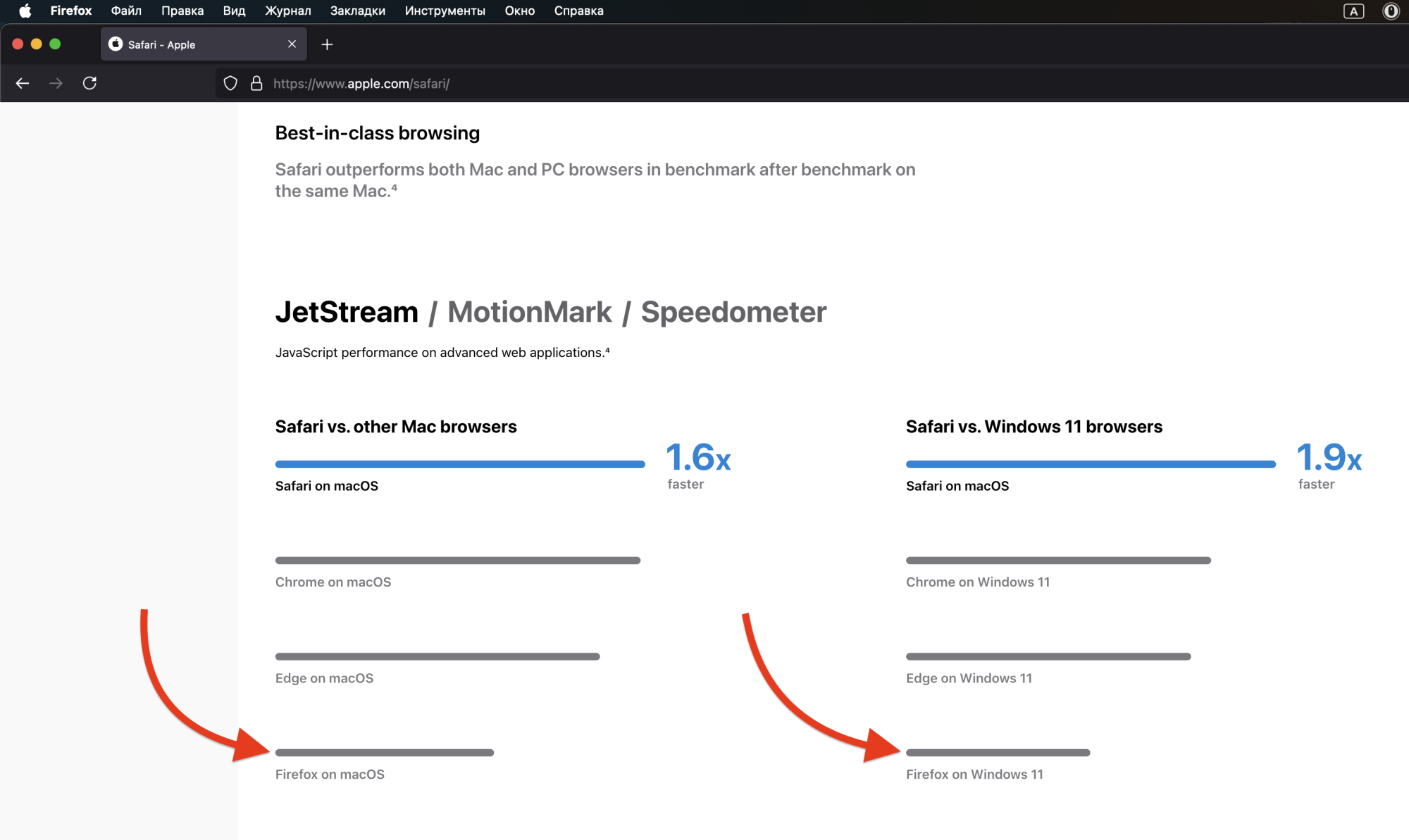Click the gray Firefox on Windows 11 bar
The height and width of the screenshot is (840, 1409).
click(998, 753)
